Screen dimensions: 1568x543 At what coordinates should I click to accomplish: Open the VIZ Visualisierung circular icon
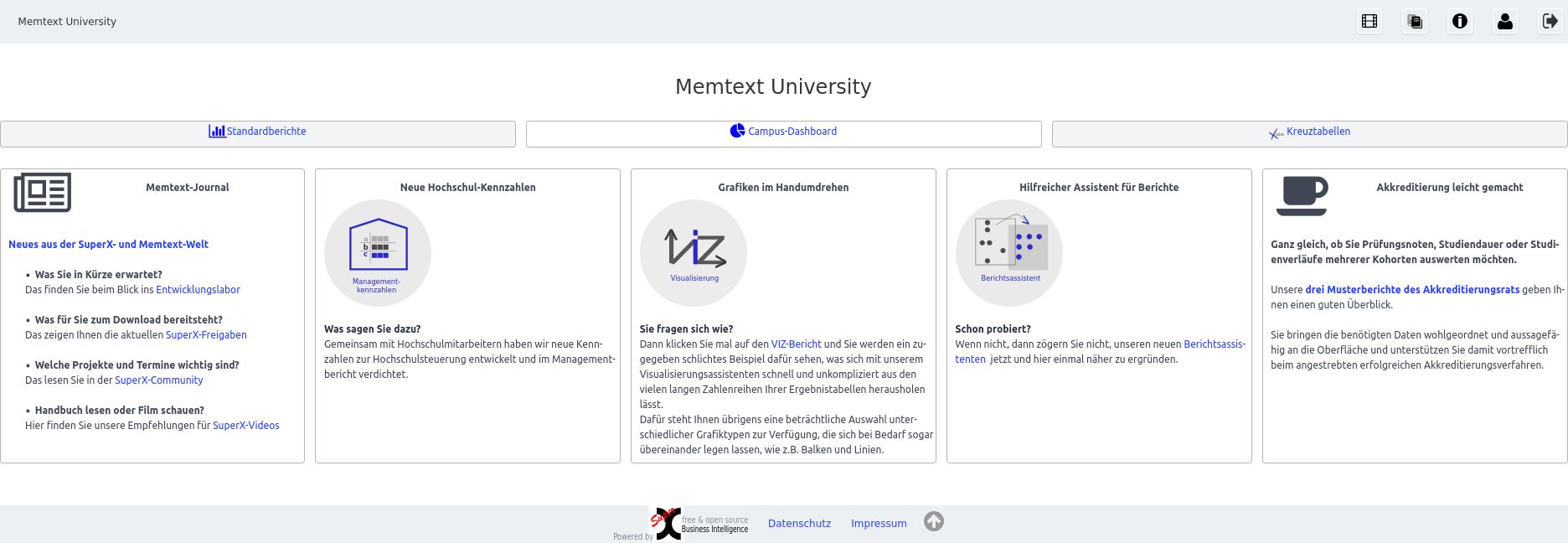tap(694, 252)
